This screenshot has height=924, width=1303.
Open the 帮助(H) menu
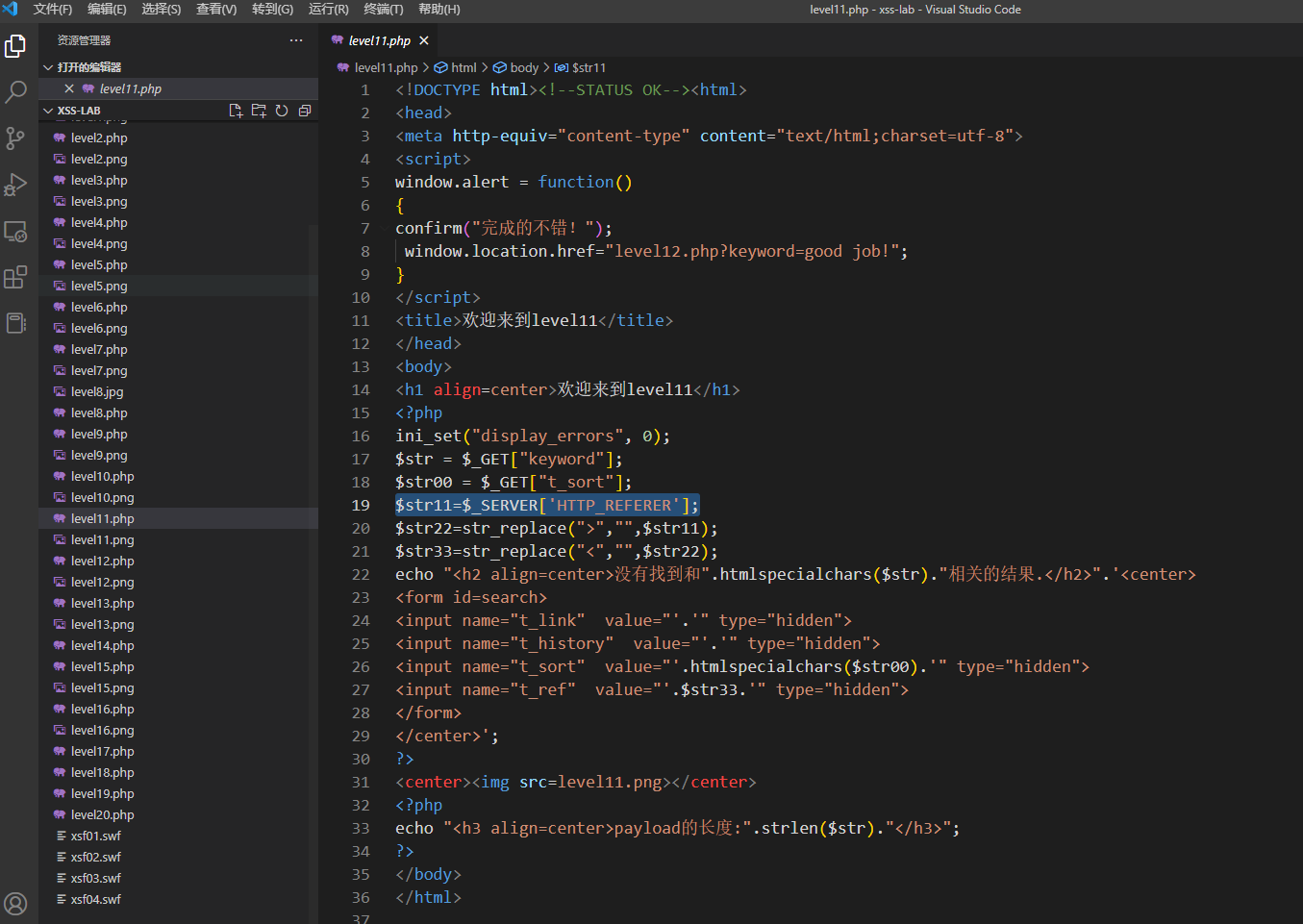(x=439, y=9)
